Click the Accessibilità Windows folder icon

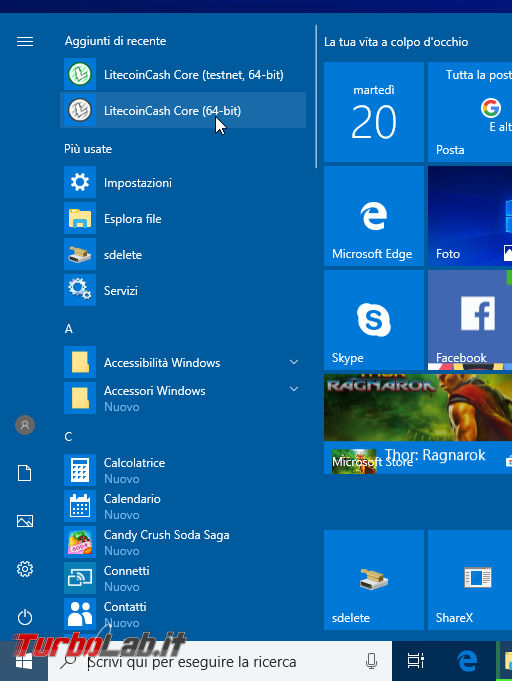pyautogui.click(x=80, y=362)
